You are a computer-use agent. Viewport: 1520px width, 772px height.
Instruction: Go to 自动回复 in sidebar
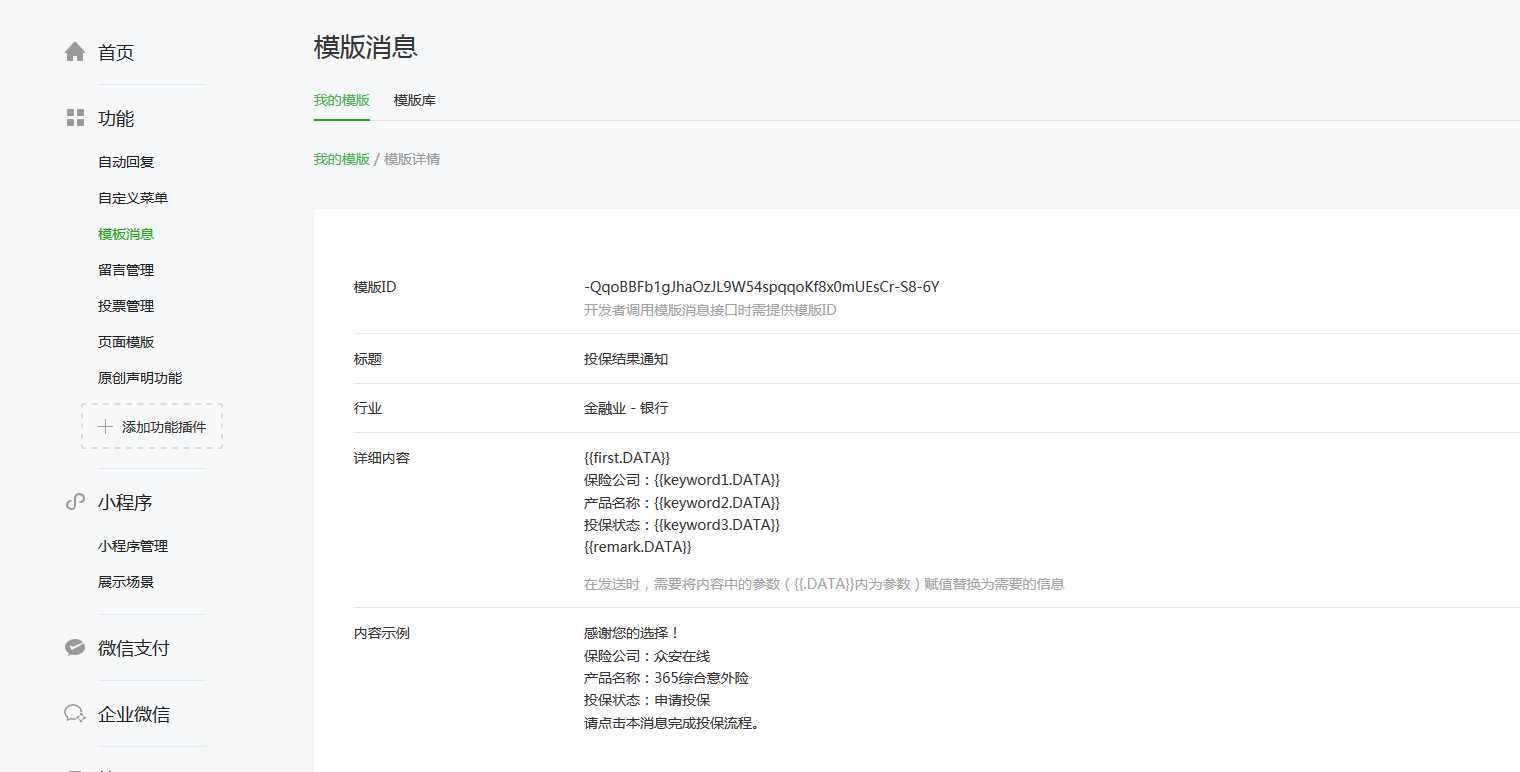pyautogui.click(x=126, y=162)
